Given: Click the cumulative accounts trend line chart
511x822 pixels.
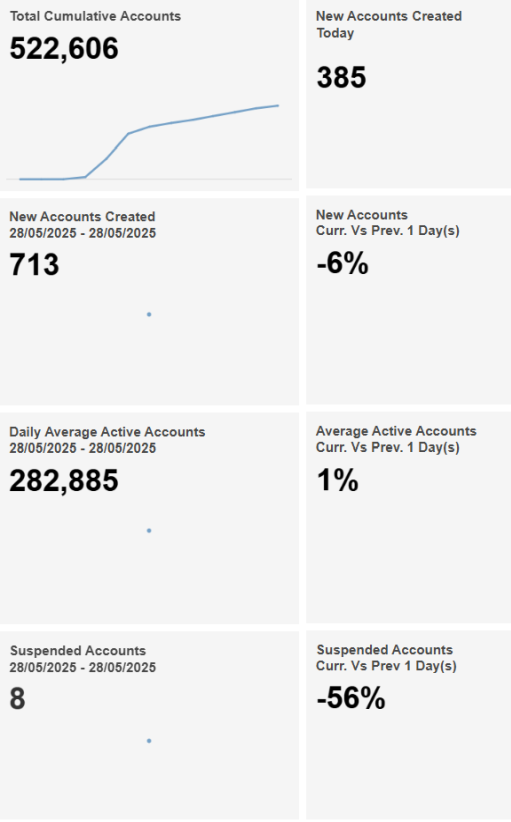Looking at the screenshot, I should 149,142.
